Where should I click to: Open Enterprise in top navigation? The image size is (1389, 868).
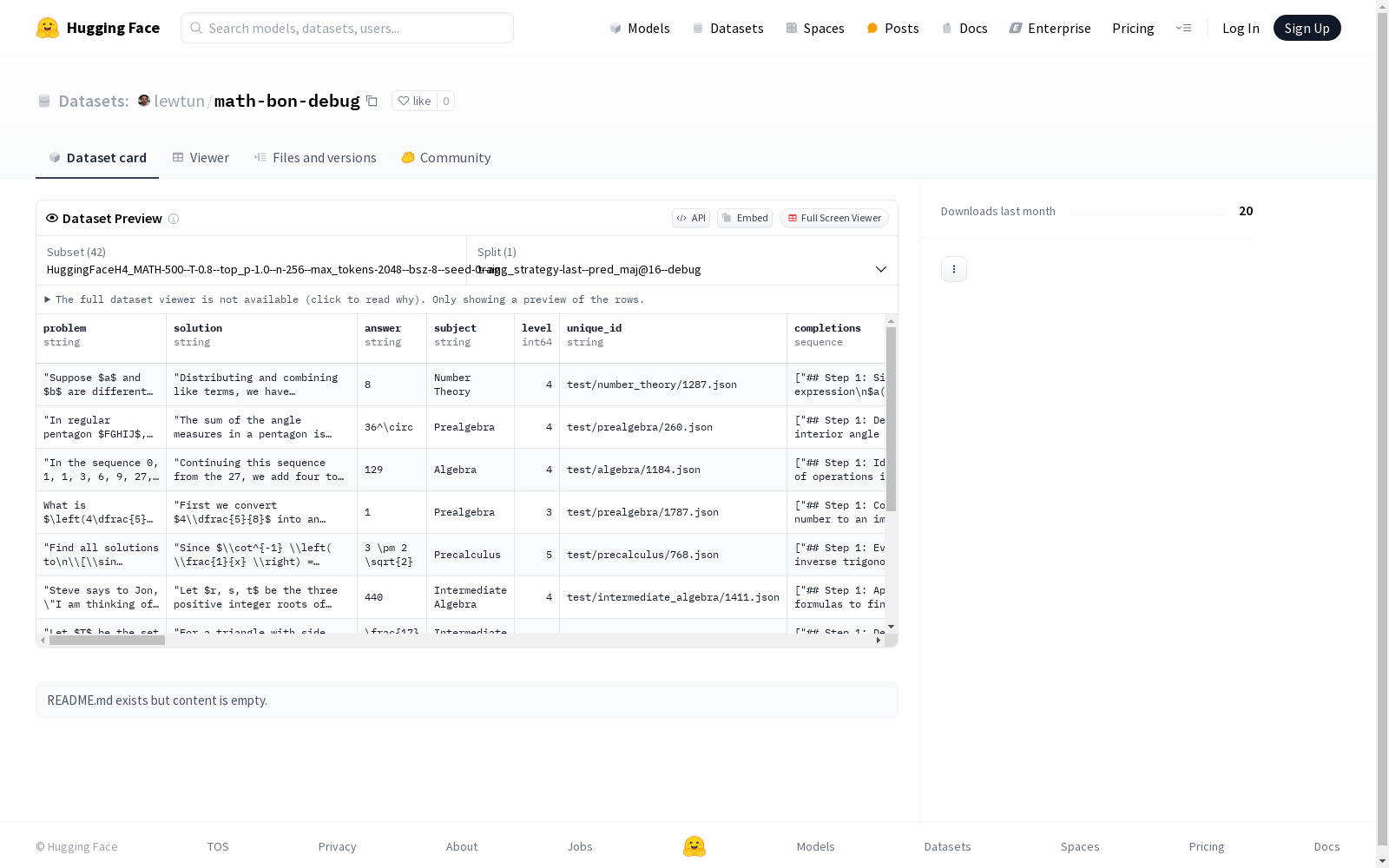(1050, 28)
